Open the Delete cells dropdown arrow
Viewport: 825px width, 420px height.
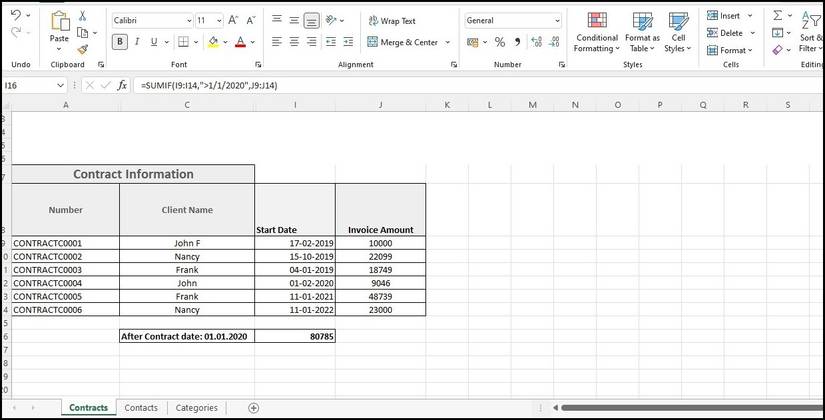coord(753,33)
